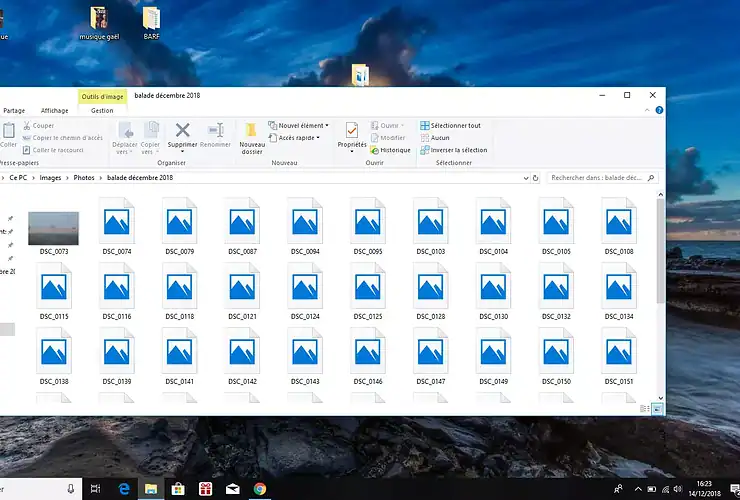
Task: Click Déplacer vers in the ribbon
Action: pyautogui.click(x=125, y=138)
